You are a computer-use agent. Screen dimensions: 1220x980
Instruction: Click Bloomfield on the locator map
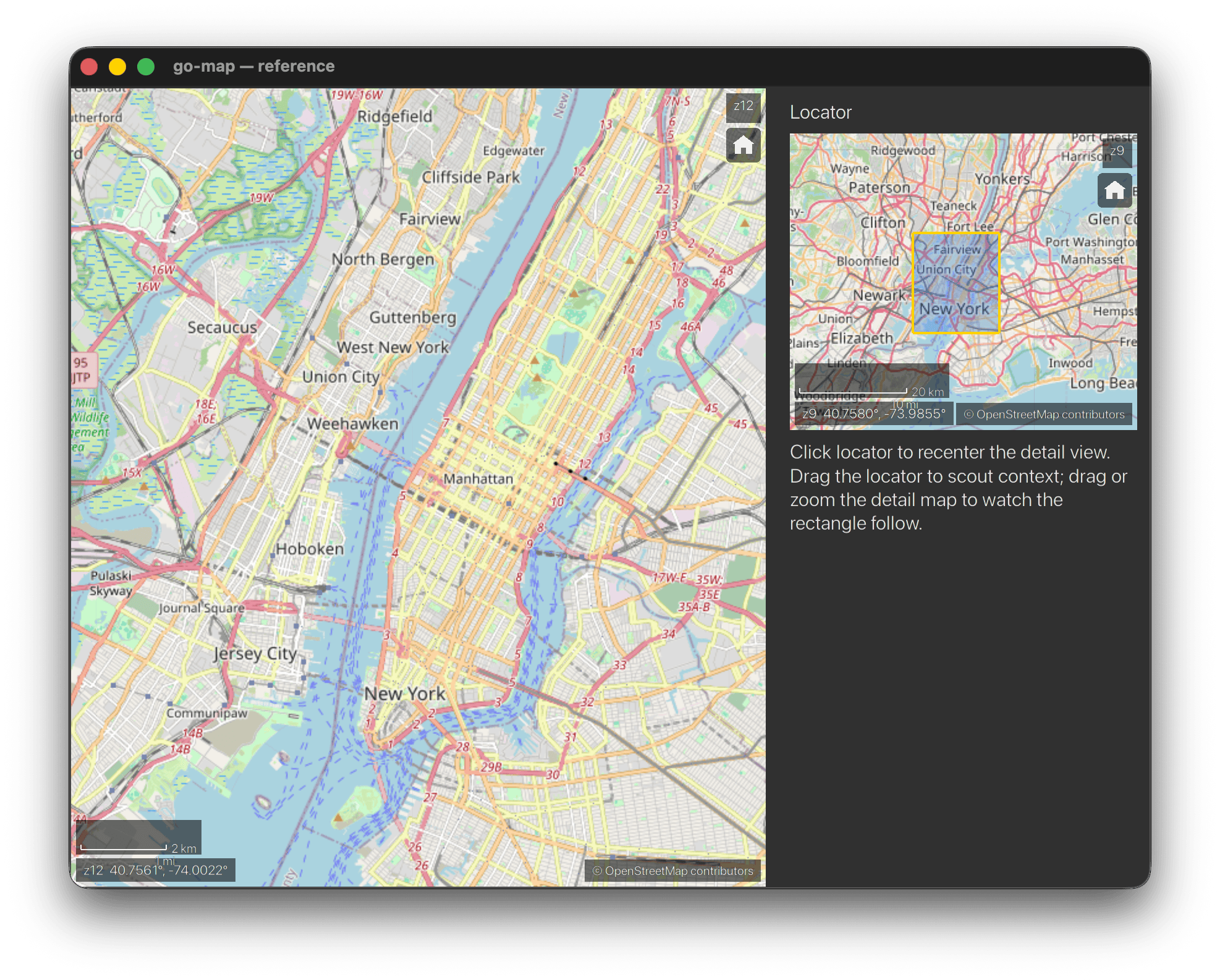click(x=868, y=261)
